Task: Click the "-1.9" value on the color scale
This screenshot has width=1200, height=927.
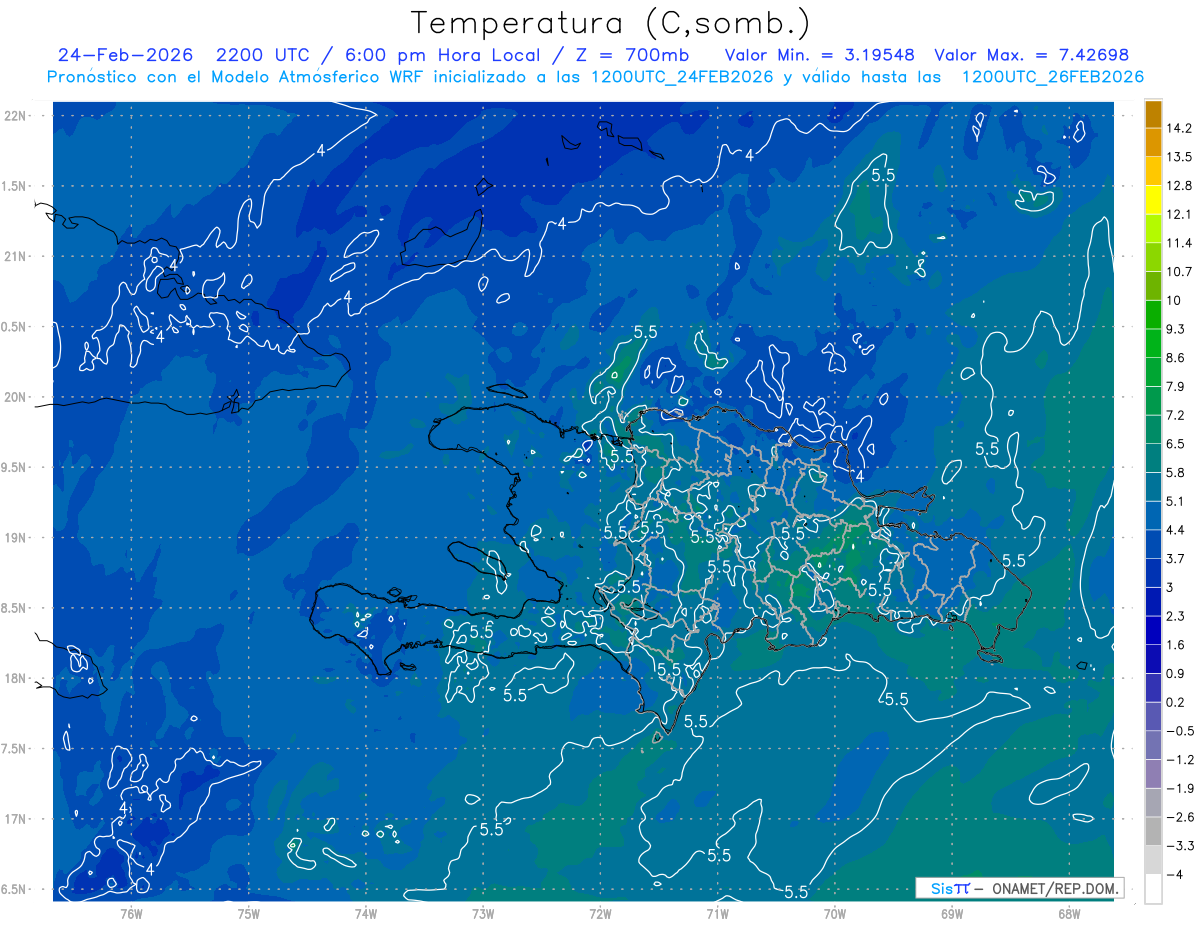Action: click(1180, 788)
